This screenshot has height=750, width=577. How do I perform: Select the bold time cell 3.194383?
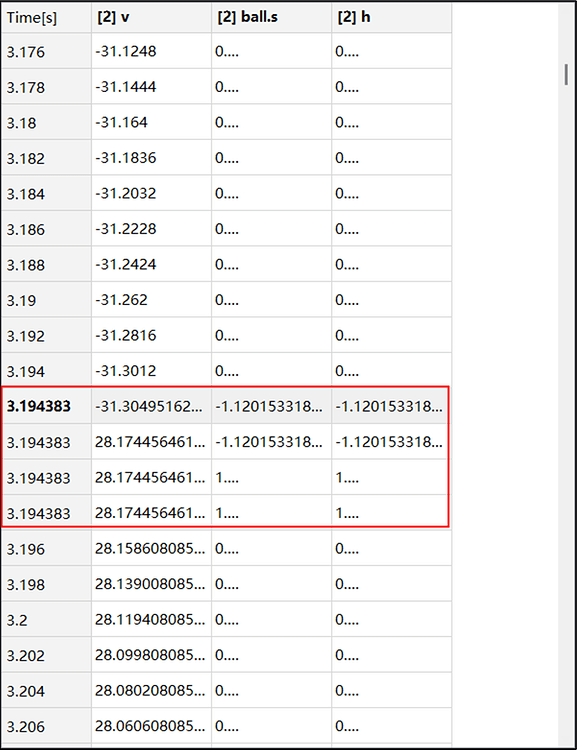click(46, 406)
